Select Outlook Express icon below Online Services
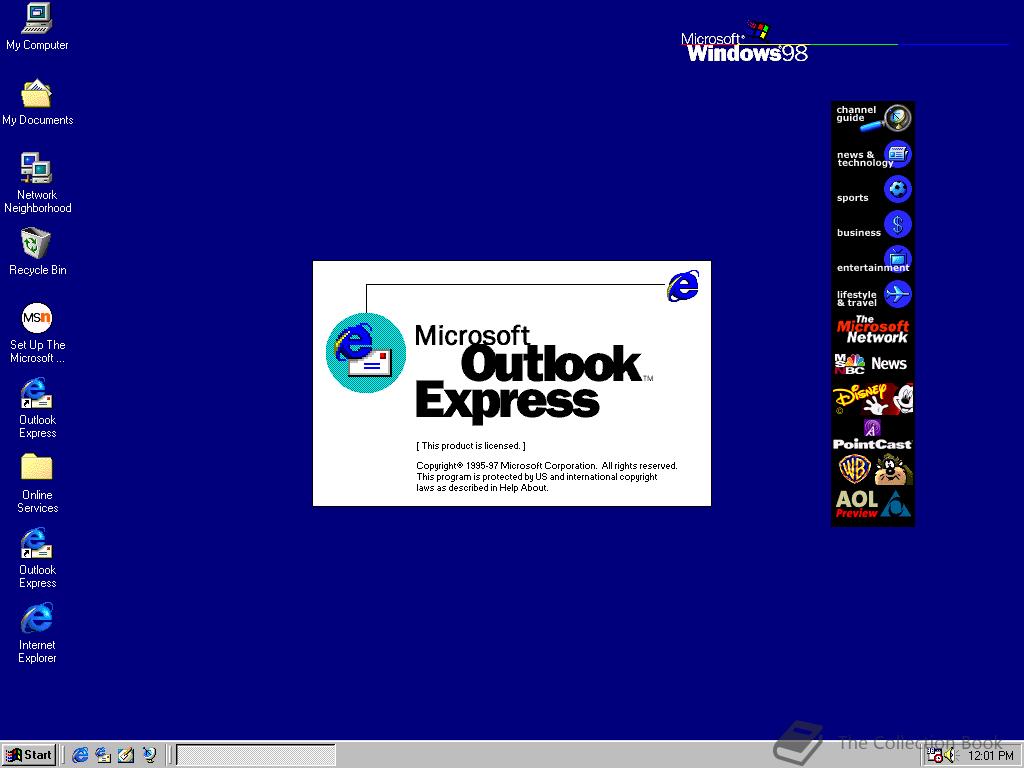The image size is (1024, 768). 37,558
